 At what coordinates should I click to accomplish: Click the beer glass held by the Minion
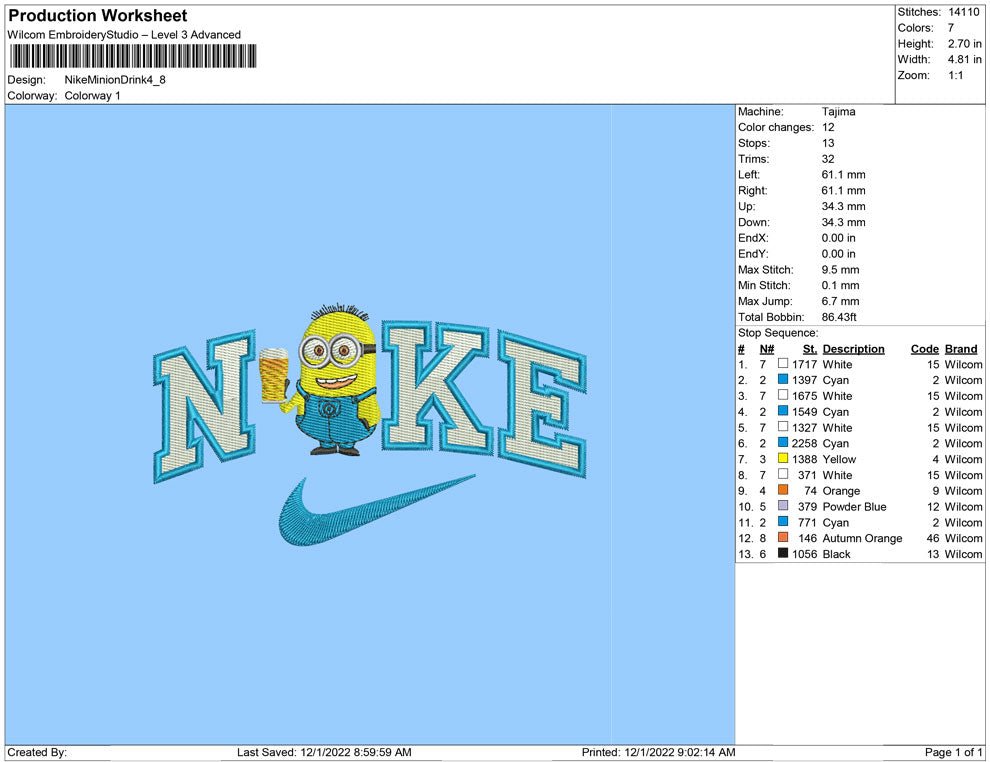click(273, 375)
